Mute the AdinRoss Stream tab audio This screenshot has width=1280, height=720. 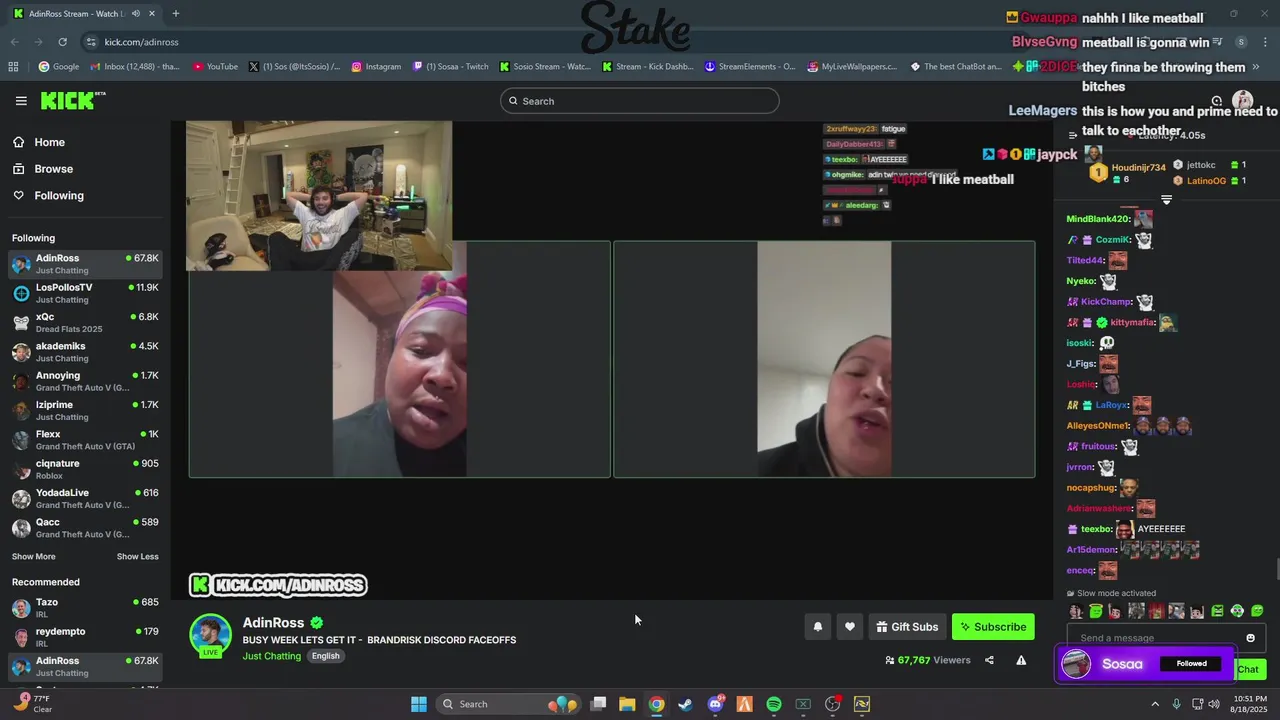(135, 14)
